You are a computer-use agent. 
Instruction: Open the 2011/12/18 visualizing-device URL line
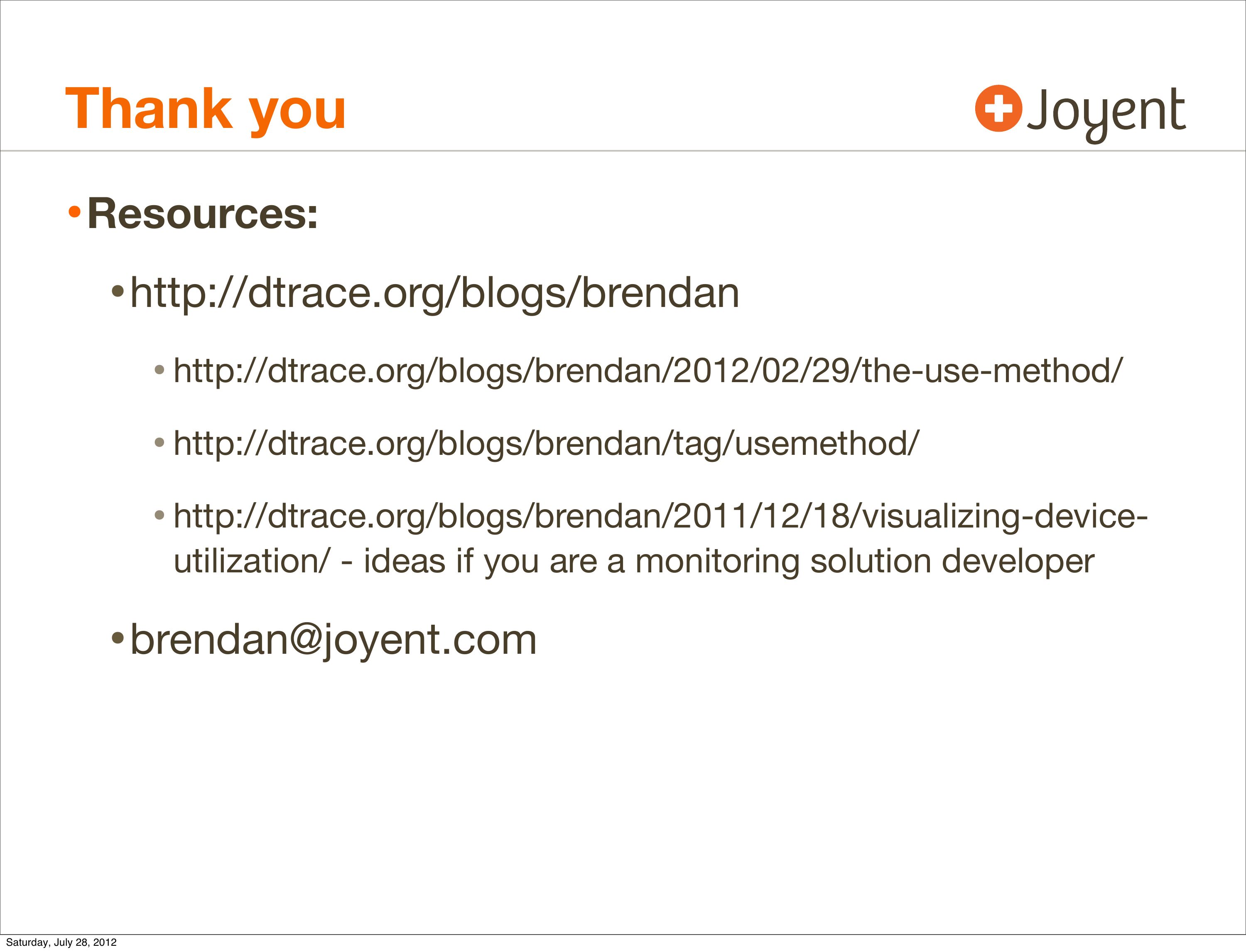pos(660,516)
